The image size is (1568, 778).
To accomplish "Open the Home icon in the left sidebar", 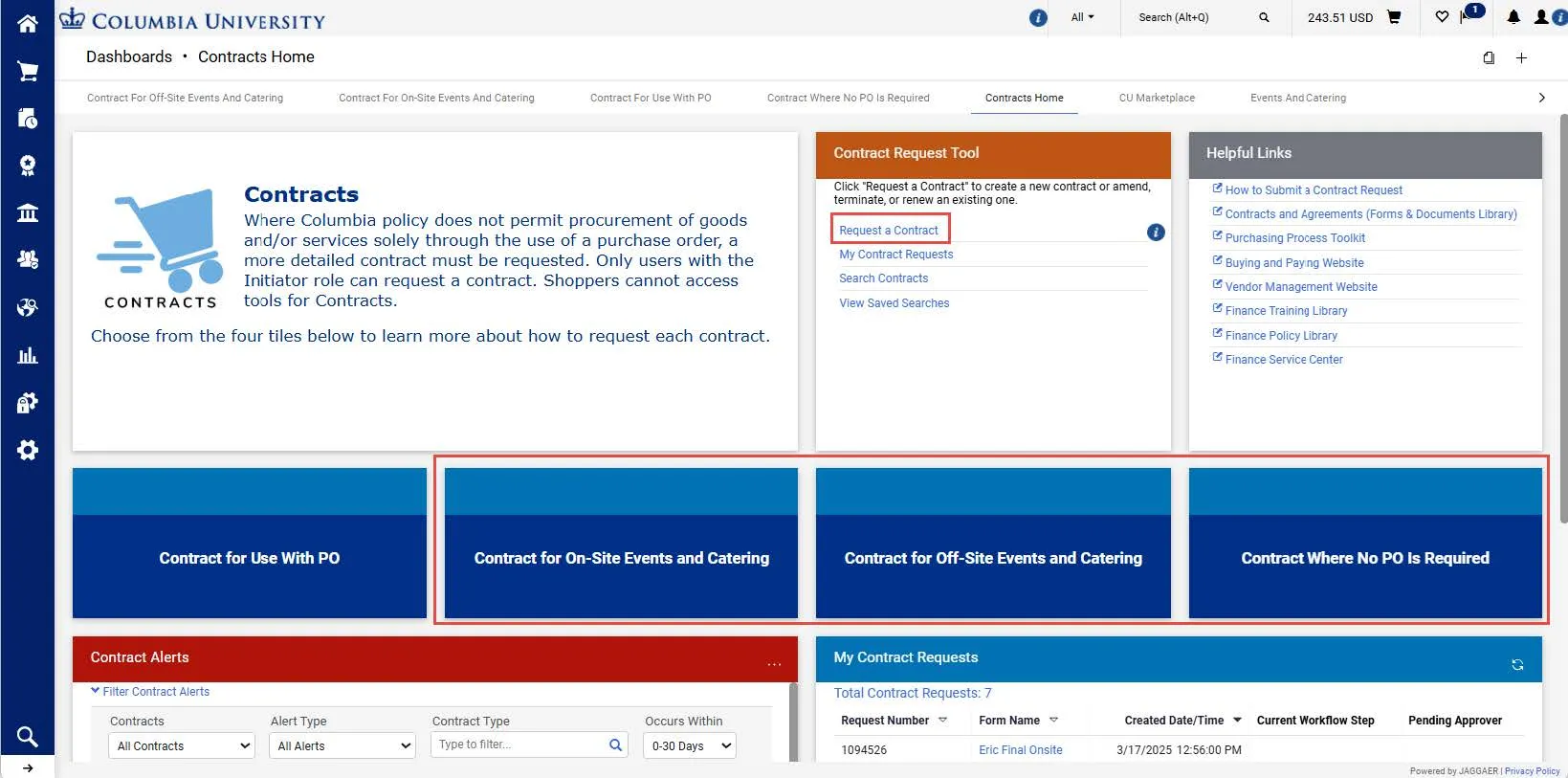I will click(x=27, y=23).
